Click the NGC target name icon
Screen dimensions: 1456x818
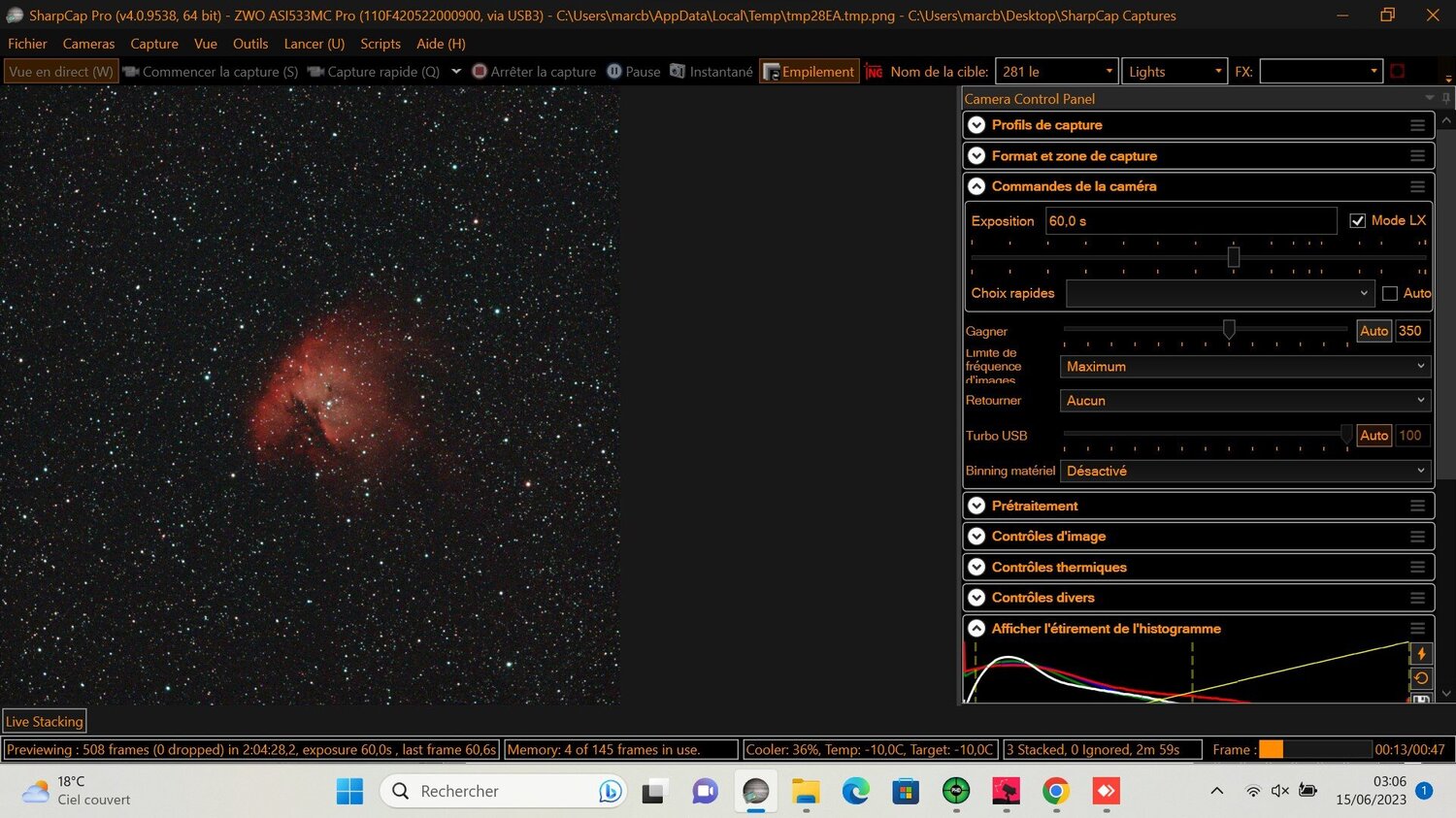click(874, 72)
